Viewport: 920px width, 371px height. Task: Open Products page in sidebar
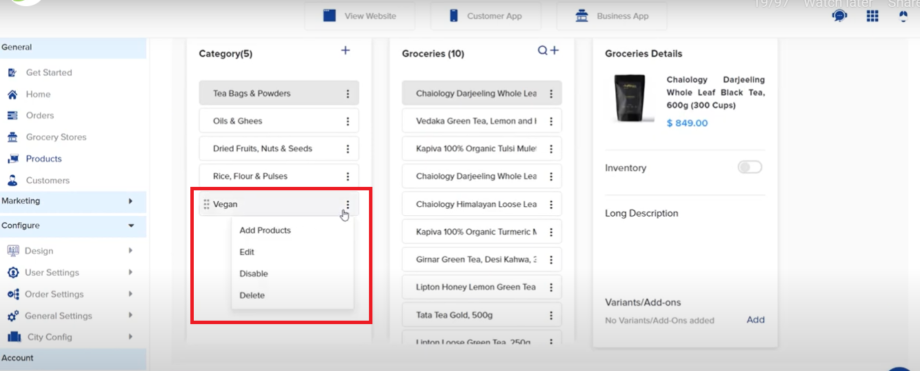tap(43, 159)
